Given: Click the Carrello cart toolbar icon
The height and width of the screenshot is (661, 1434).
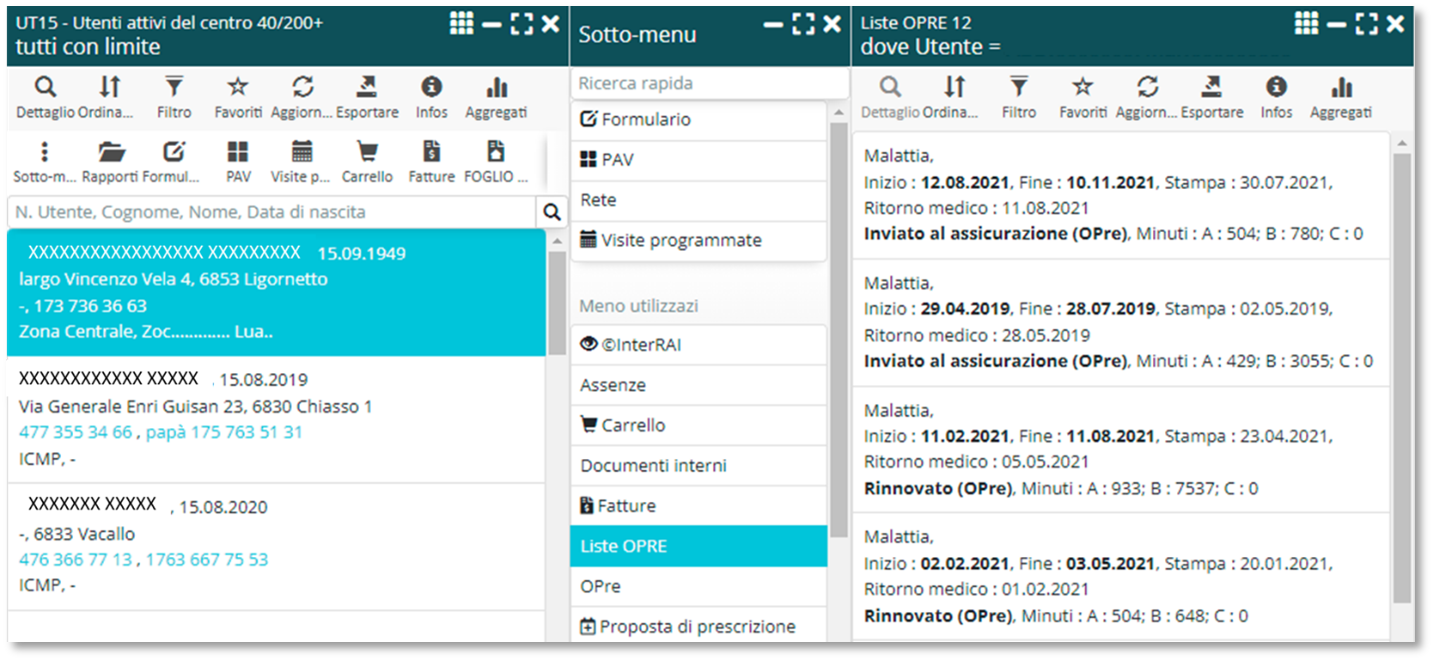Looking at the screenshot, I should pyautogui.click(x=367, y=152).
